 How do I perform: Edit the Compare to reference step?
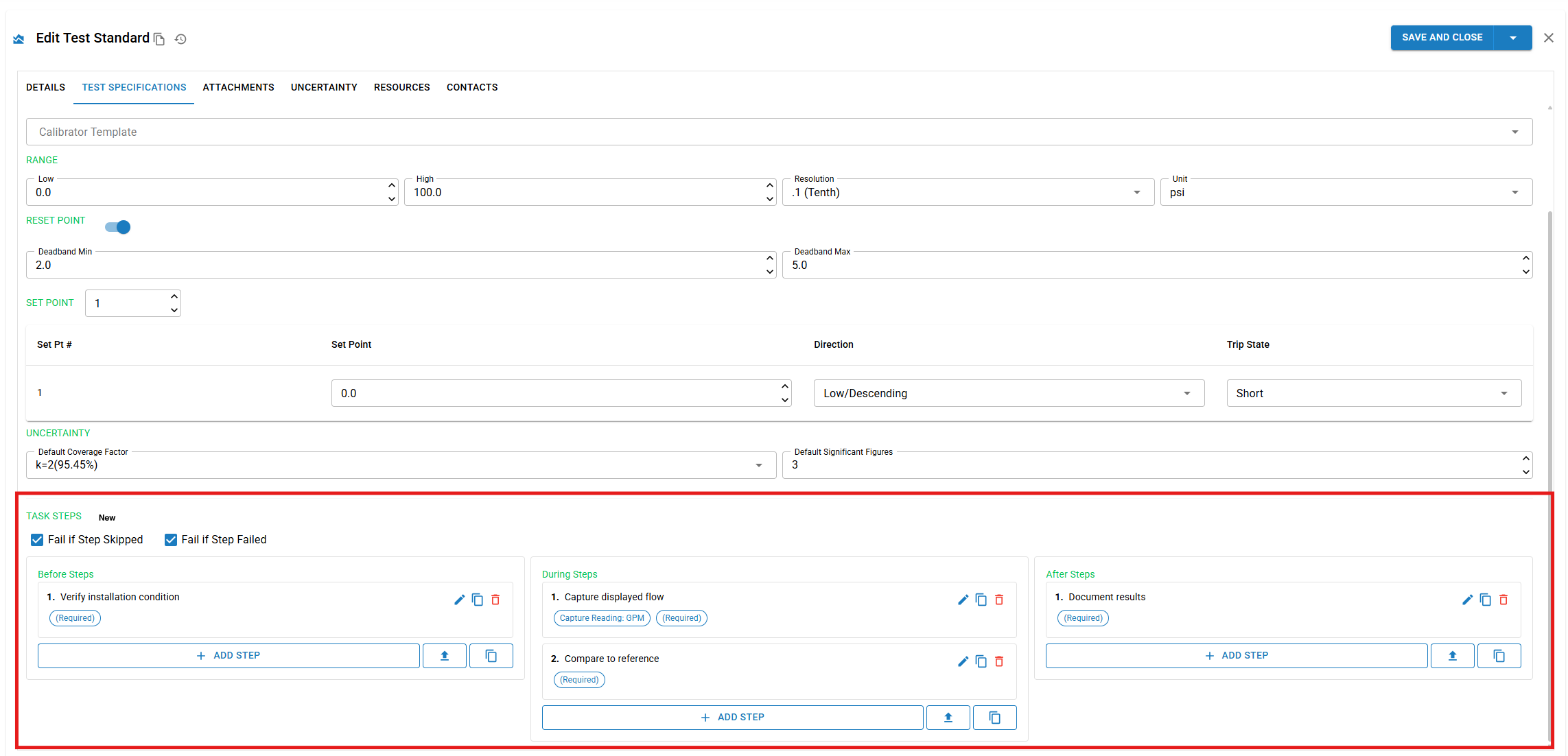point(963,661)
